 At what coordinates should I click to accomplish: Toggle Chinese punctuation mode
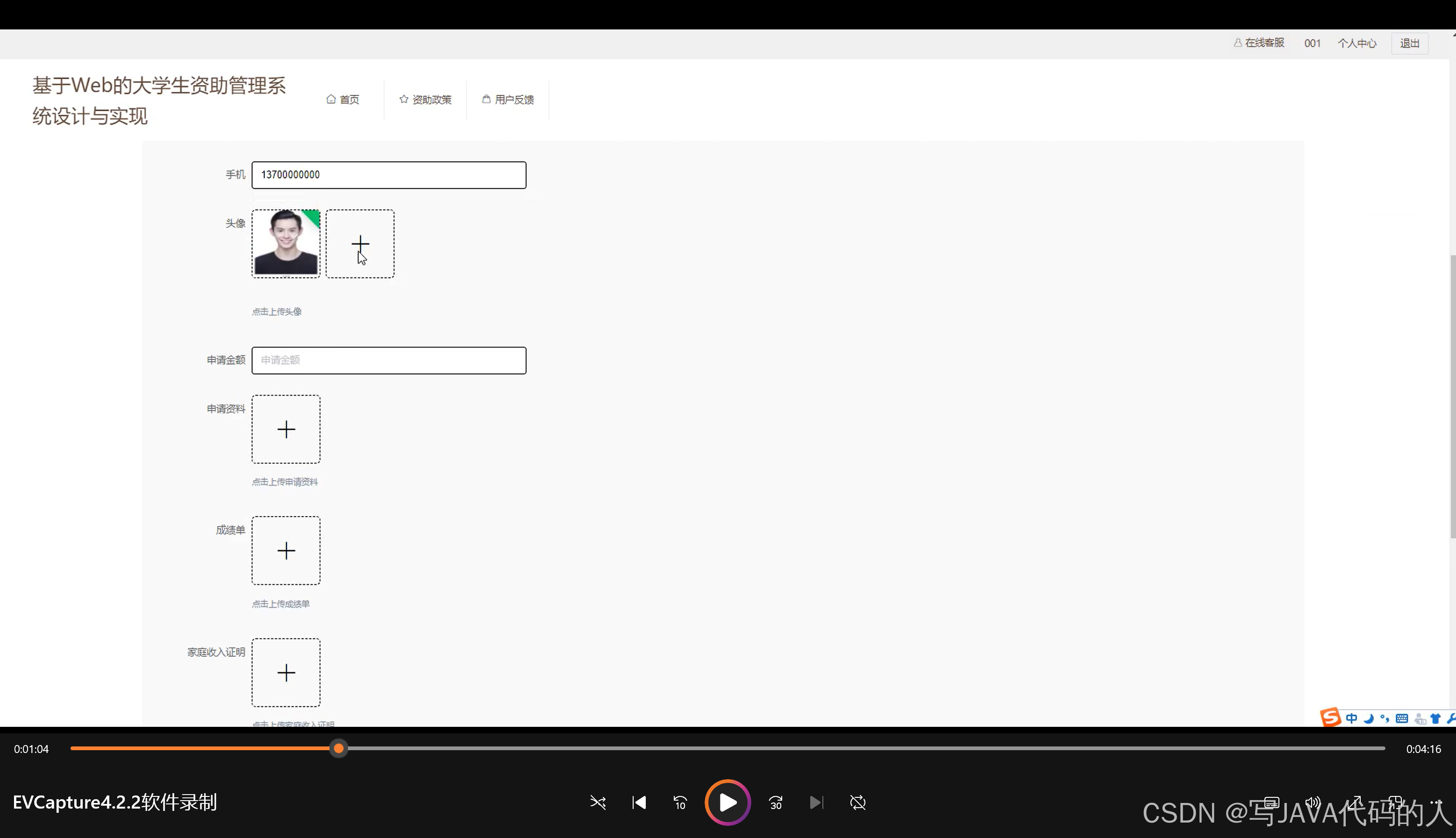click(x=1385, y=718)
